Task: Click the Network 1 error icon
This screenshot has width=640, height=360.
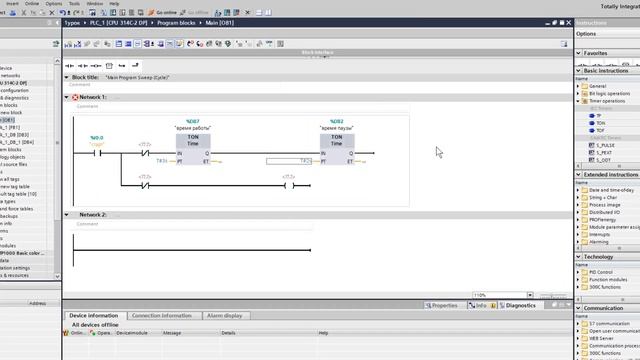Action: tap(75, 97)
